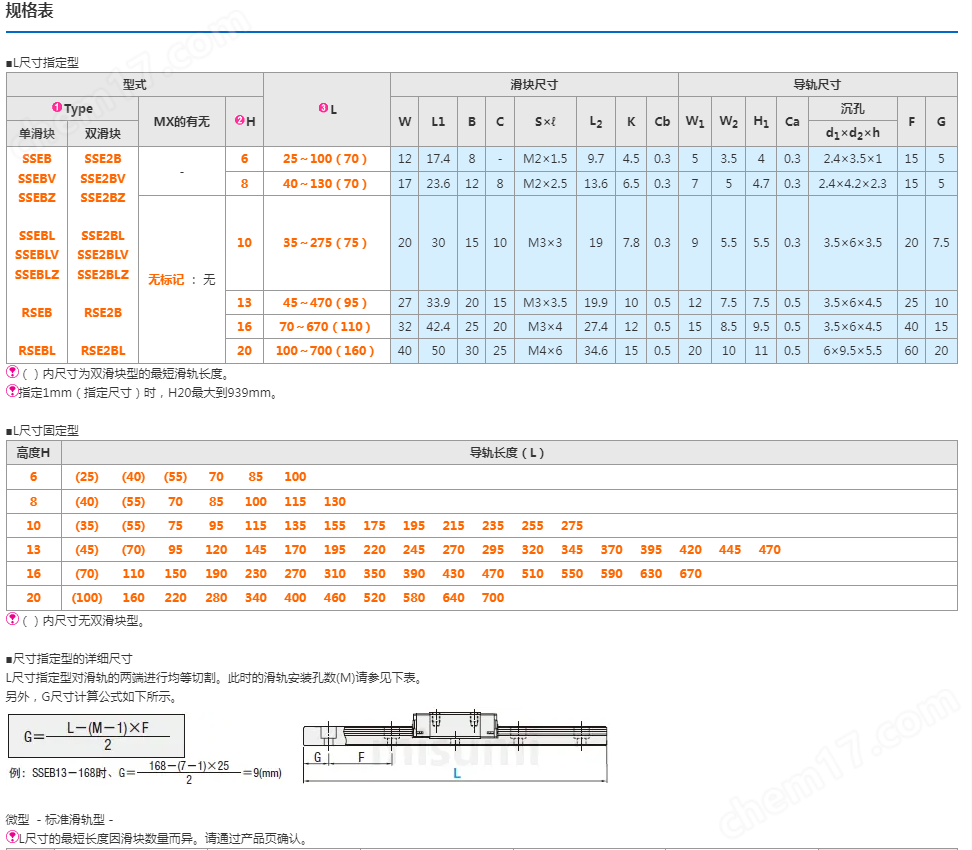972x850 pixels.
Task: Click the MX的有无 header cell
Action: coord(182,122)
